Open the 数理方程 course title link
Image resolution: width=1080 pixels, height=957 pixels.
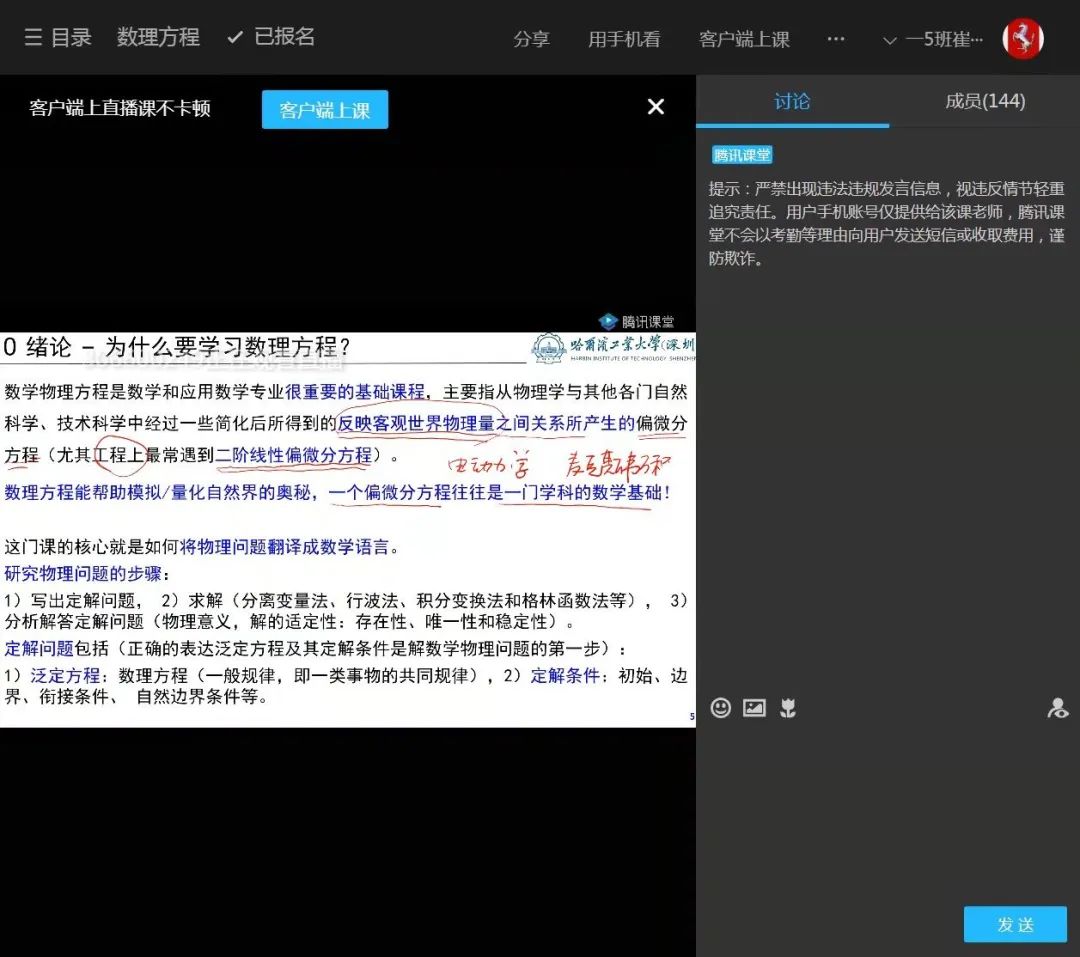(158, 37)
